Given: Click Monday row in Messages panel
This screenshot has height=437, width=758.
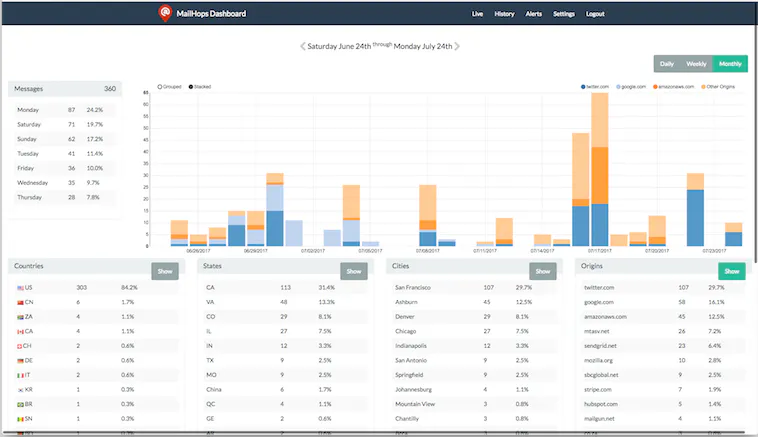Looking at the screenshot, I should [x=65, y=110].
